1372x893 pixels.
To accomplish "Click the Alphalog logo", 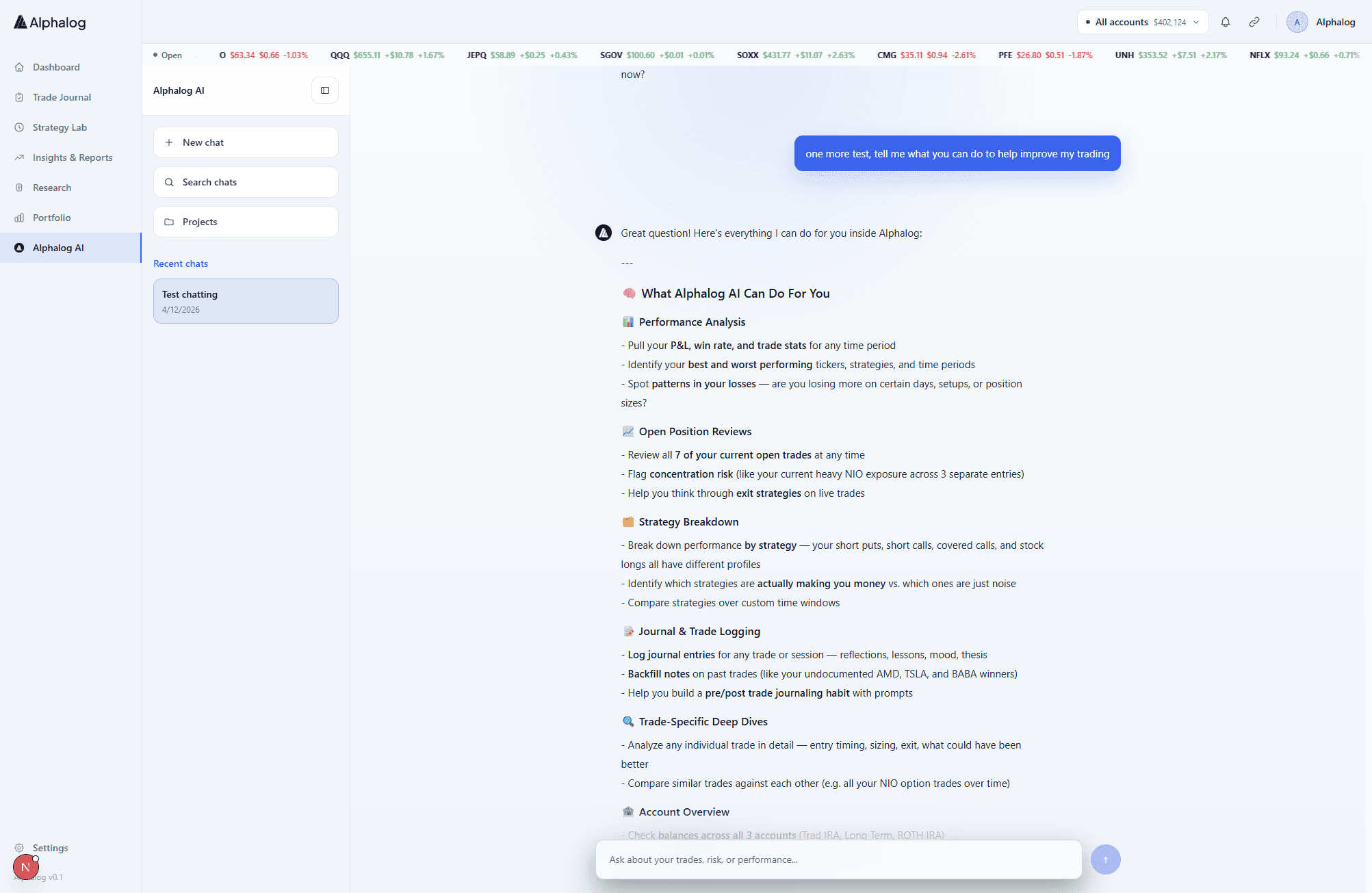I will pyautogui.click(x=50, y=23).
